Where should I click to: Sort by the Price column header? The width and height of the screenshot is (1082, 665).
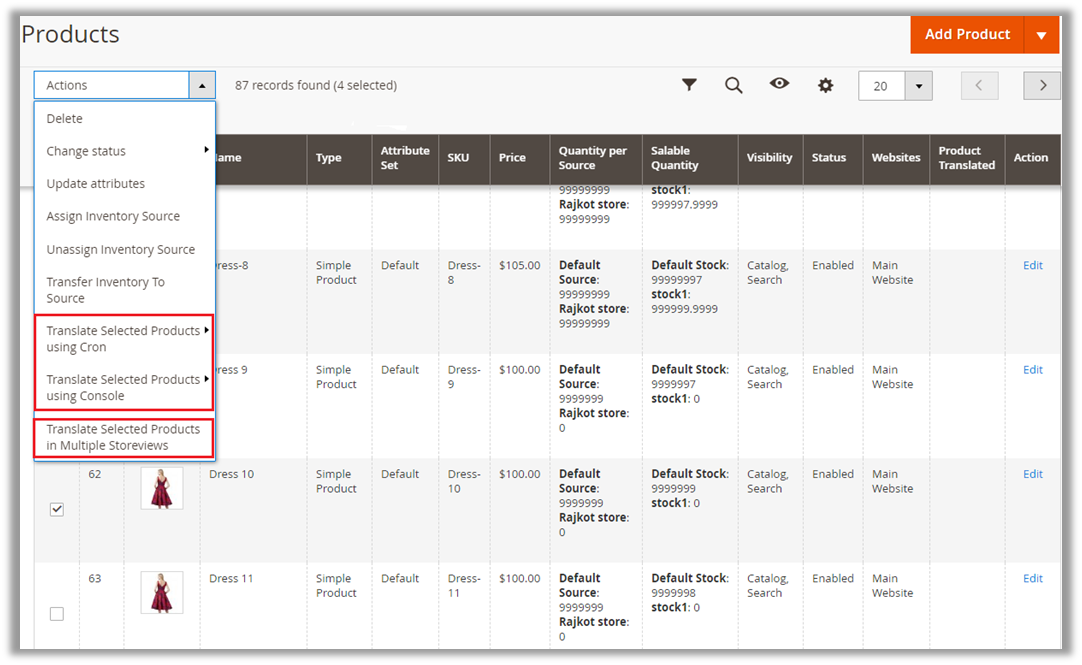click(512, 158)
